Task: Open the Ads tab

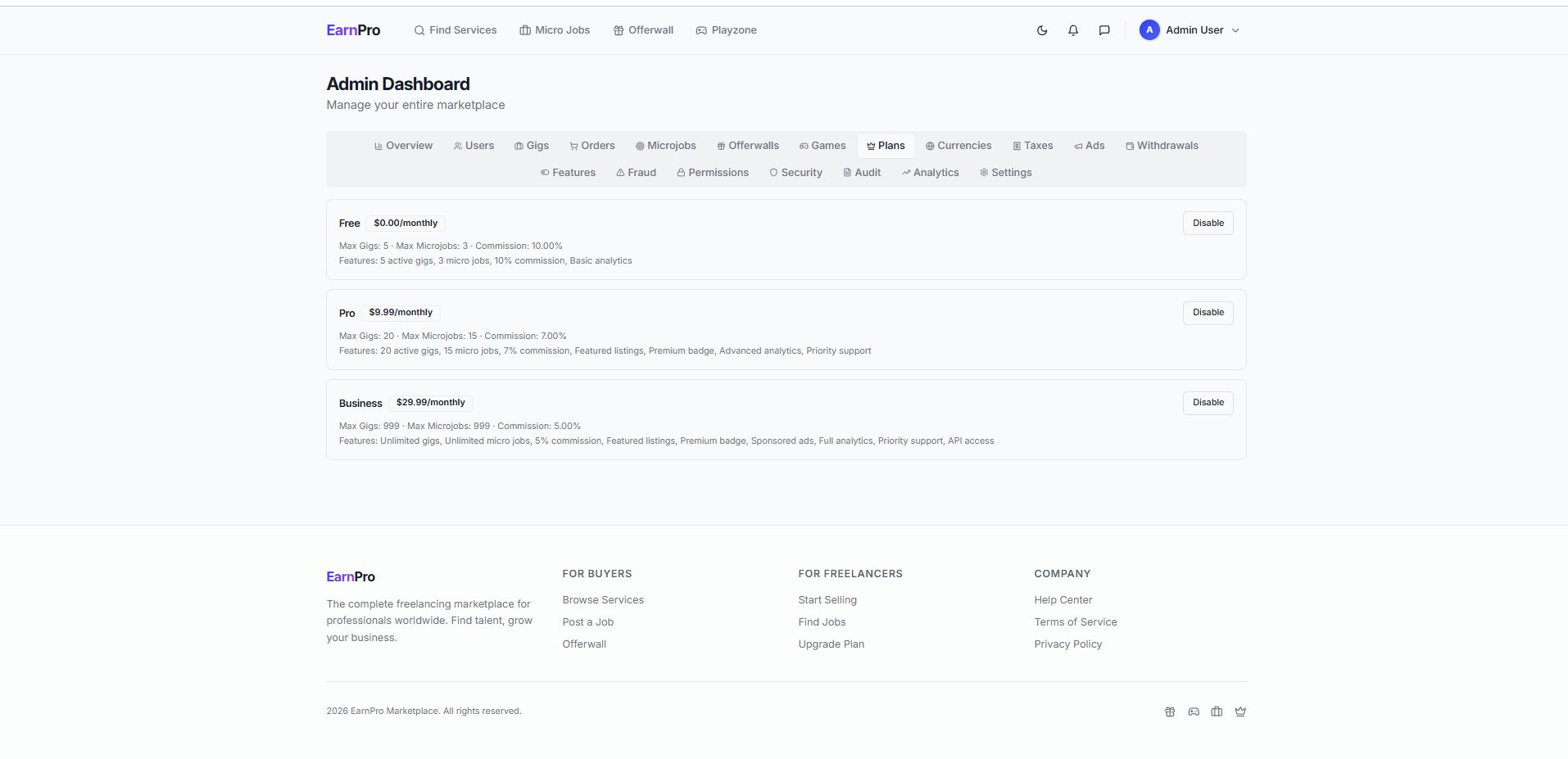Action: coord(1090,146)
